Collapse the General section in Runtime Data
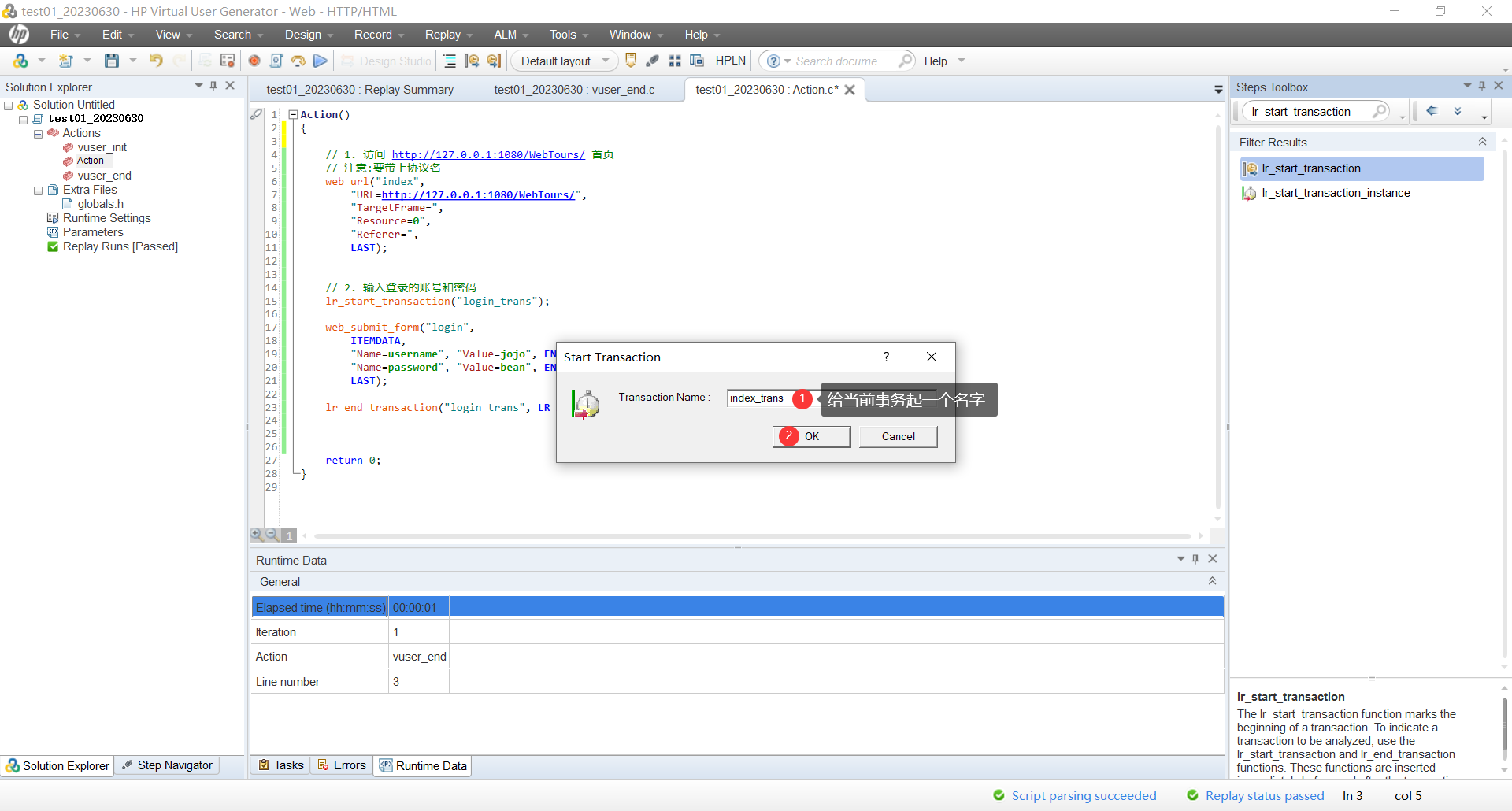 click(1212, 581)
